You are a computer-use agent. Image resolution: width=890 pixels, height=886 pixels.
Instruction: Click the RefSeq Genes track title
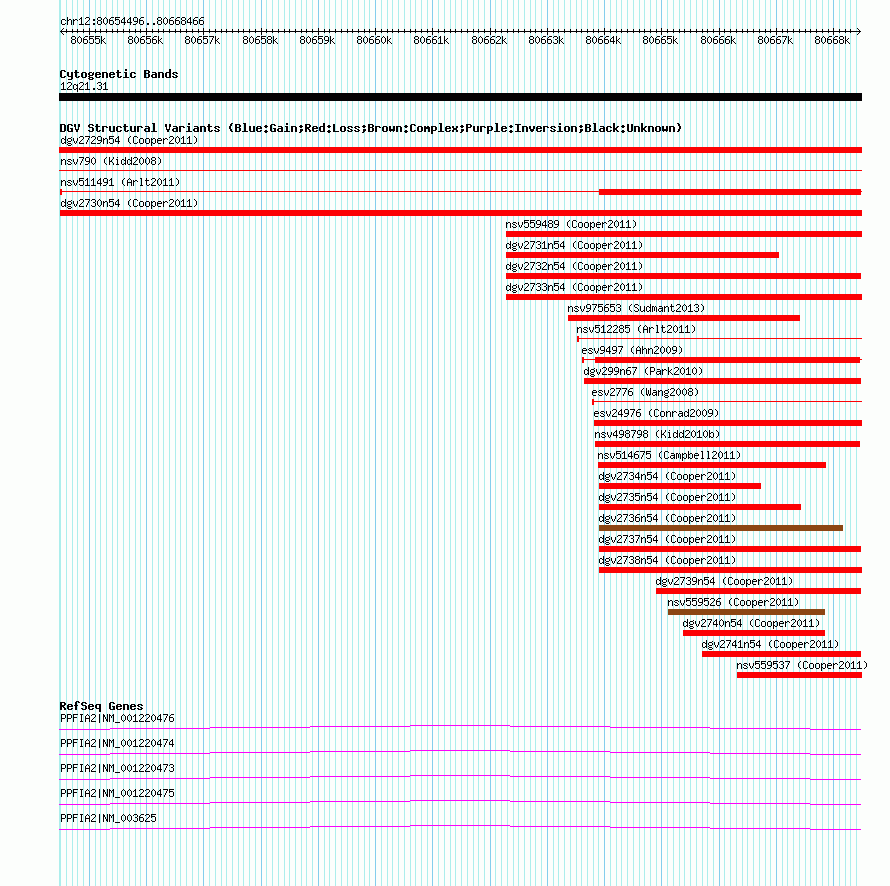coord(102,706)
